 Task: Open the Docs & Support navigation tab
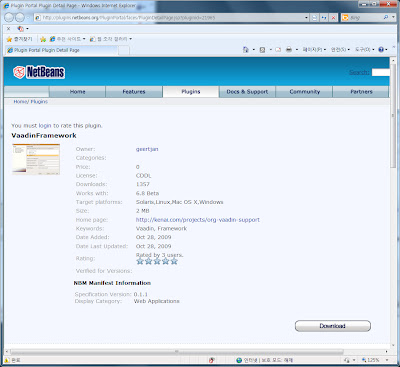pyautogui.click(x=247, y=92)
